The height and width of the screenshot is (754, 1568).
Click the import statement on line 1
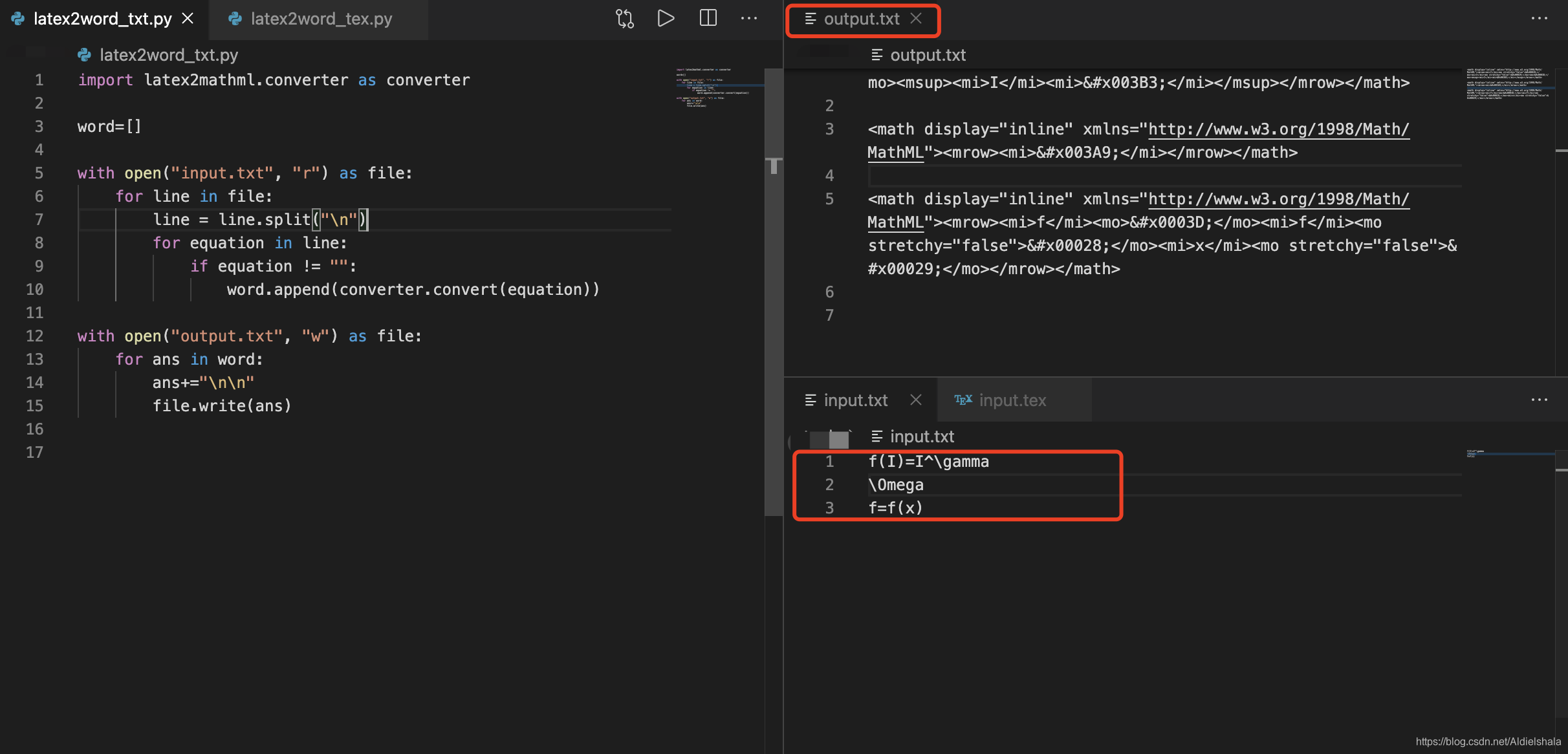click(x=274, y=80)
